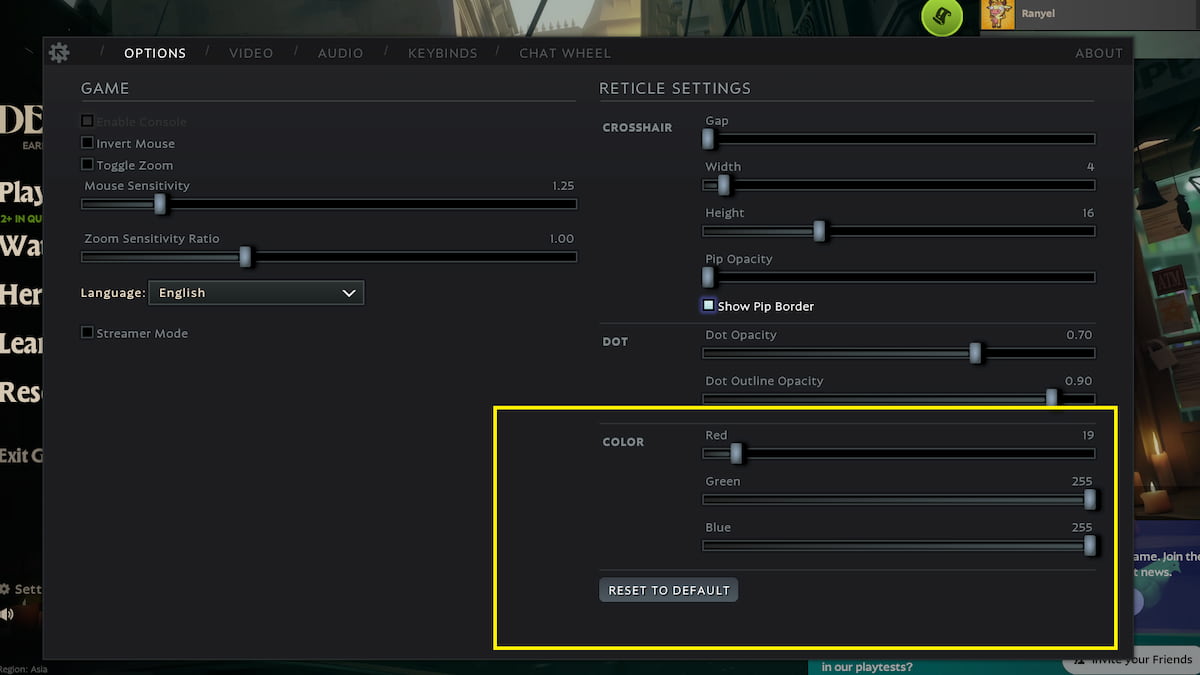Click the volume speaker icon in main menu
Image resolution: width=1200 pixels, height=675 pixels.
coord(5,613)
